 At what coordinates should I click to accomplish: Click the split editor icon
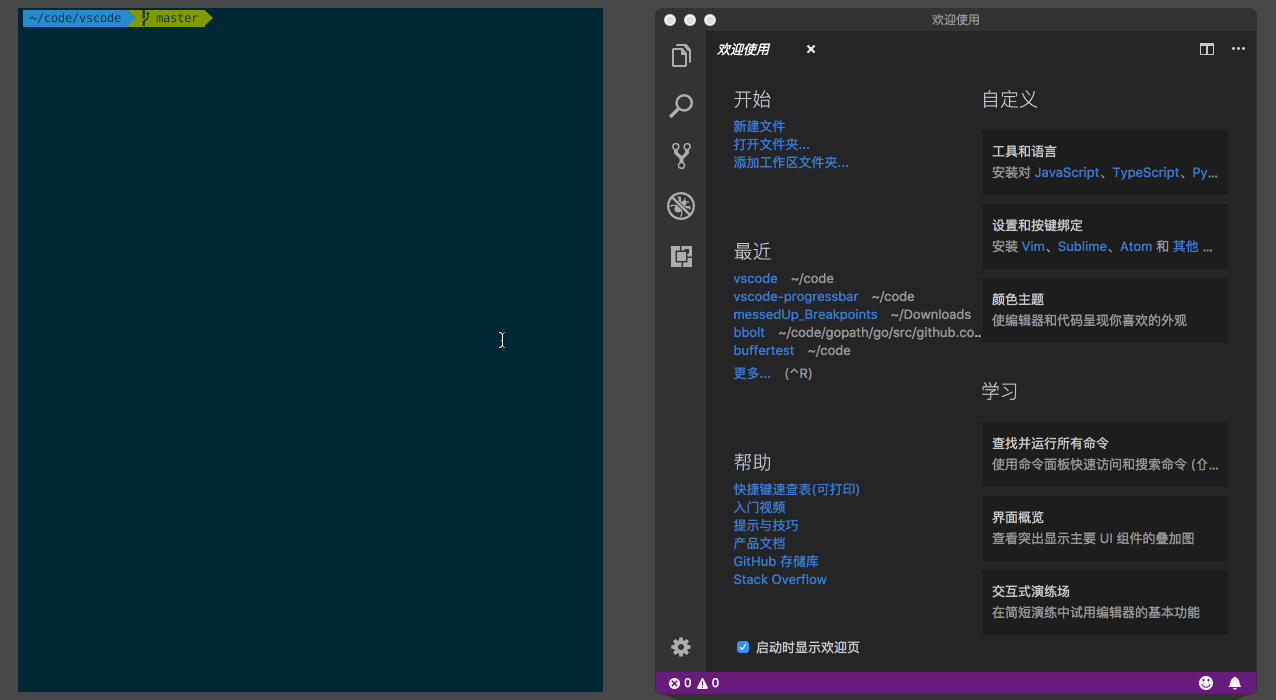coord(1207,49)
